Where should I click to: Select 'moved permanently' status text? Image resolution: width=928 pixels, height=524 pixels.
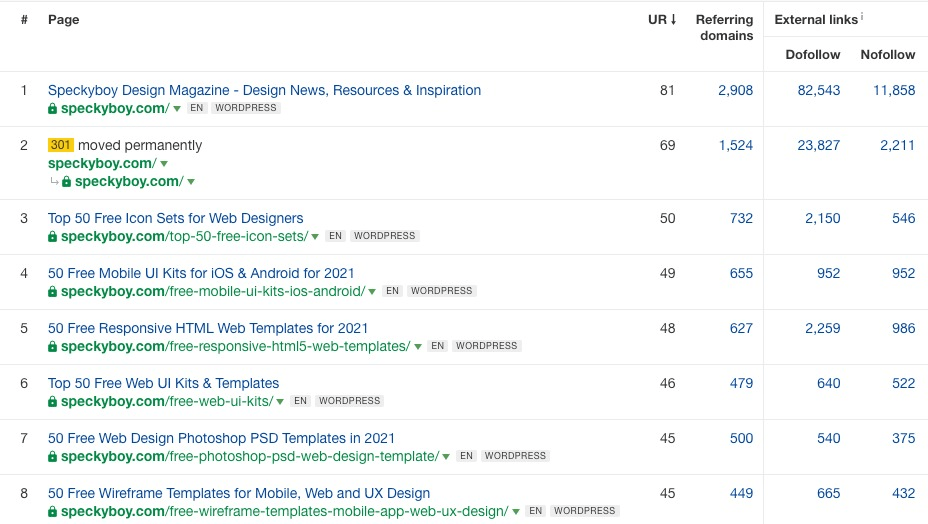tap(140, 145)
